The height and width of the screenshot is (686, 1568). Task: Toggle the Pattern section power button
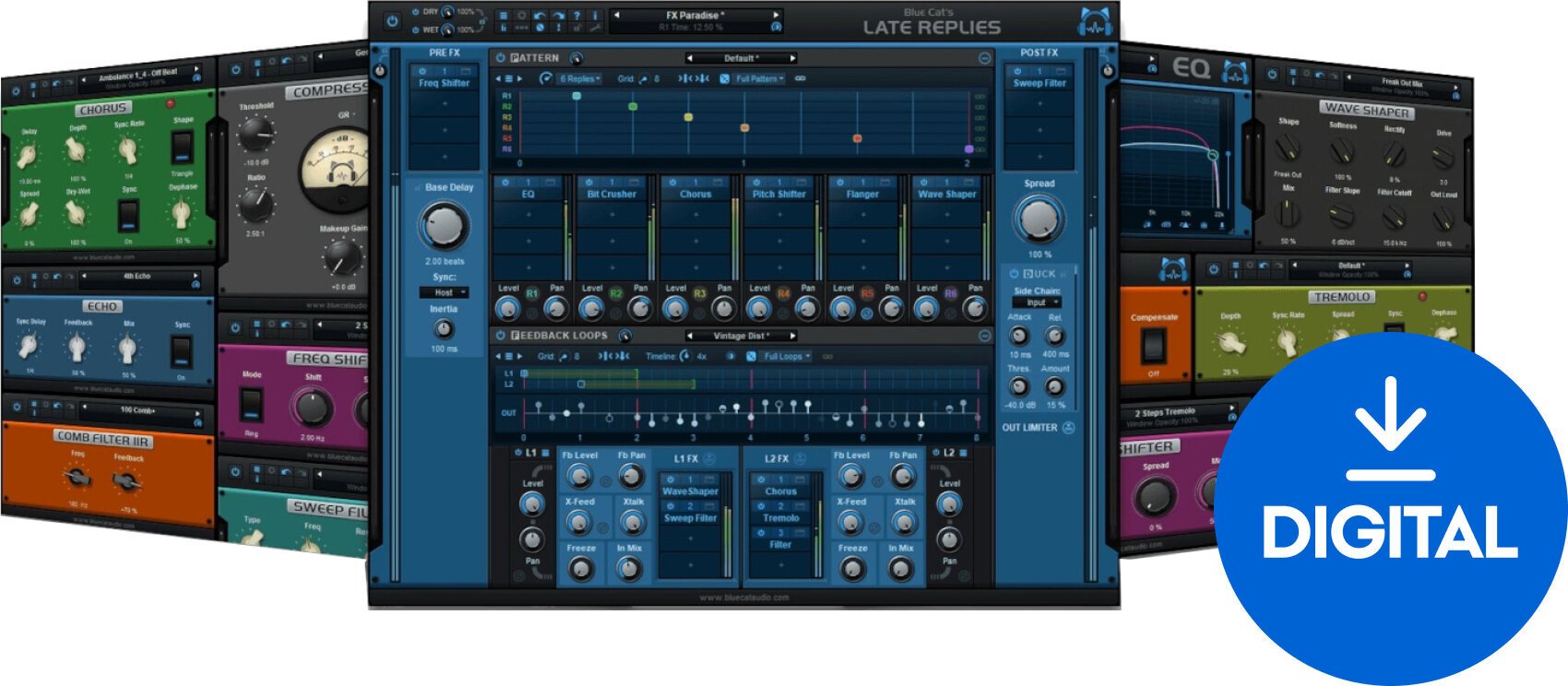coord(501,57)
